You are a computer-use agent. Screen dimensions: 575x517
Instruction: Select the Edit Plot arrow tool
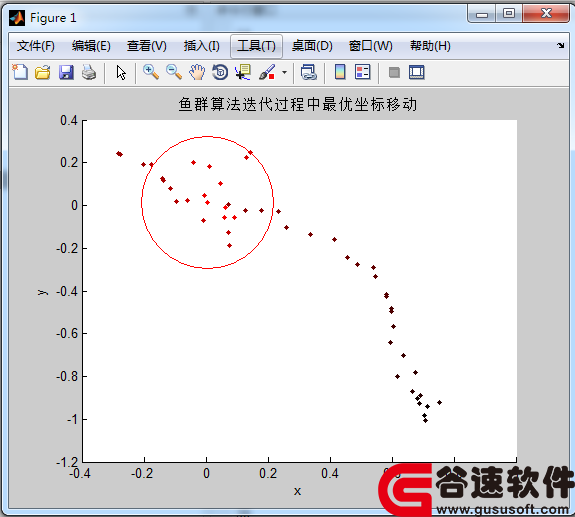[121, 72]
